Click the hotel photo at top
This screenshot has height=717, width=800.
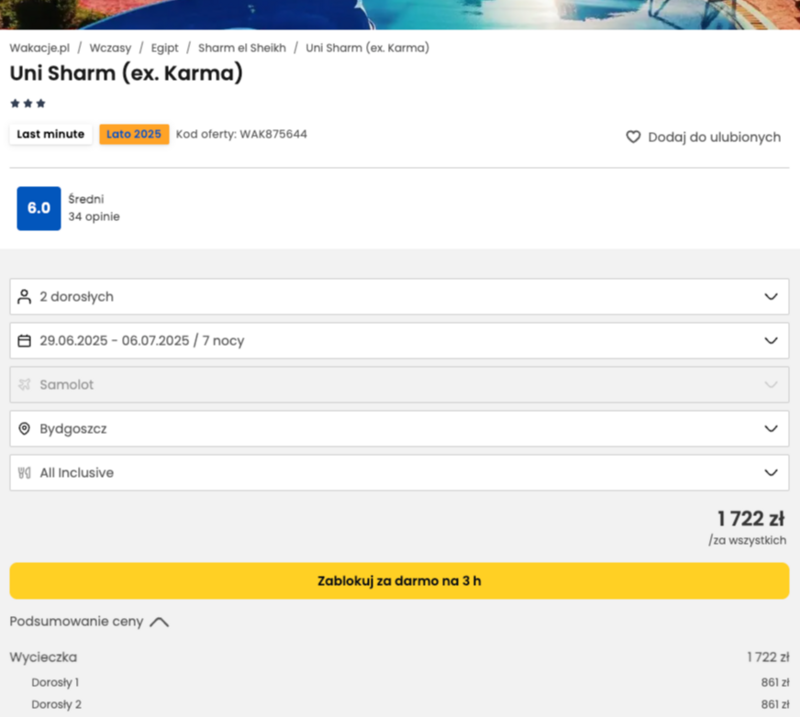(399, 14)
